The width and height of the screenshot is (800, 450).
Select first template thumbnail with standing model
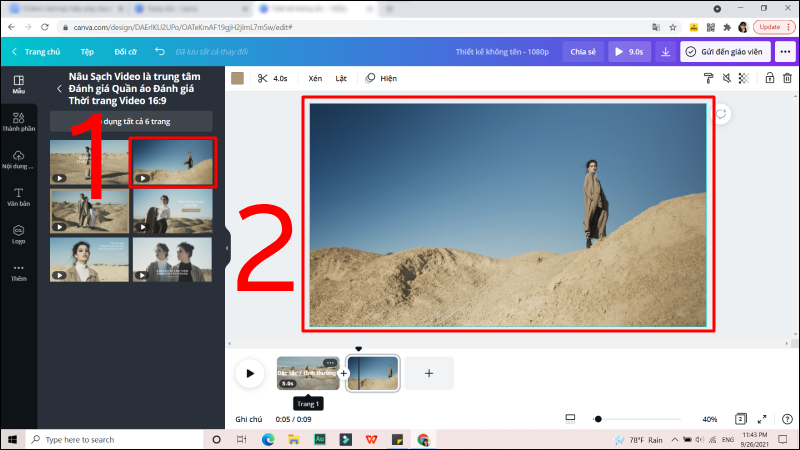pyautogui.click(x=89, y=162)
